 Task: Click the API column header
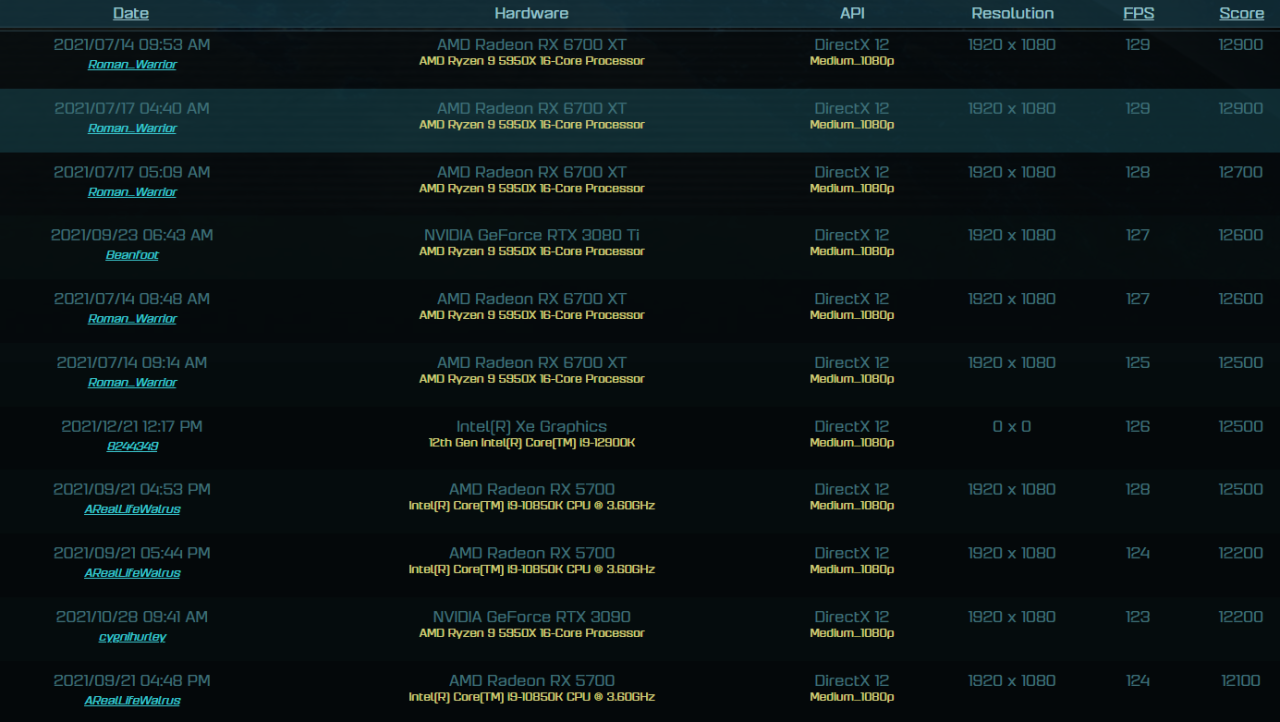point(851,13)
